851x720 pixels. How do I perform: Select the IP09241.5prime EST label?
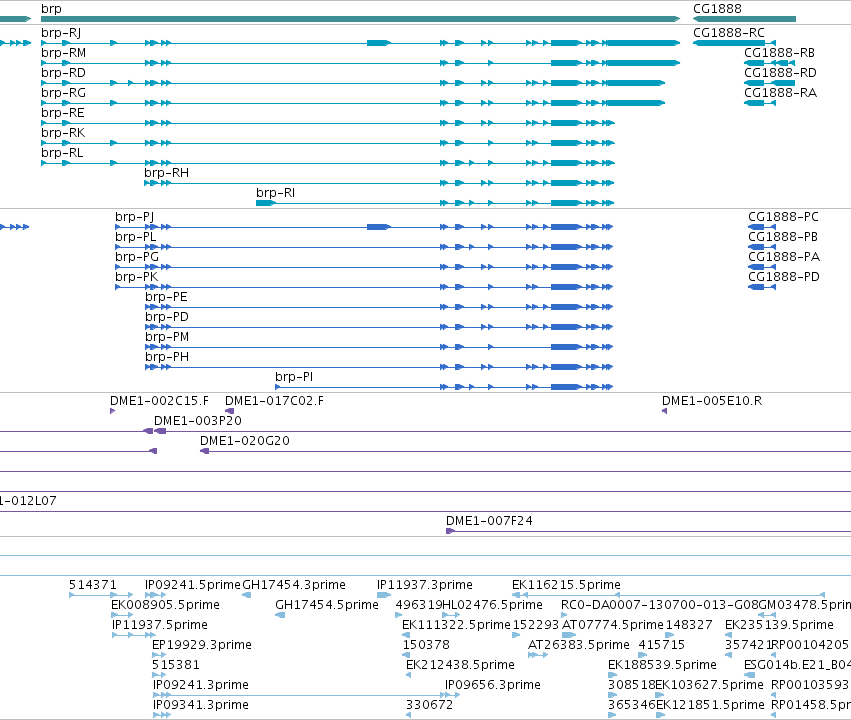tap(193, 585)
